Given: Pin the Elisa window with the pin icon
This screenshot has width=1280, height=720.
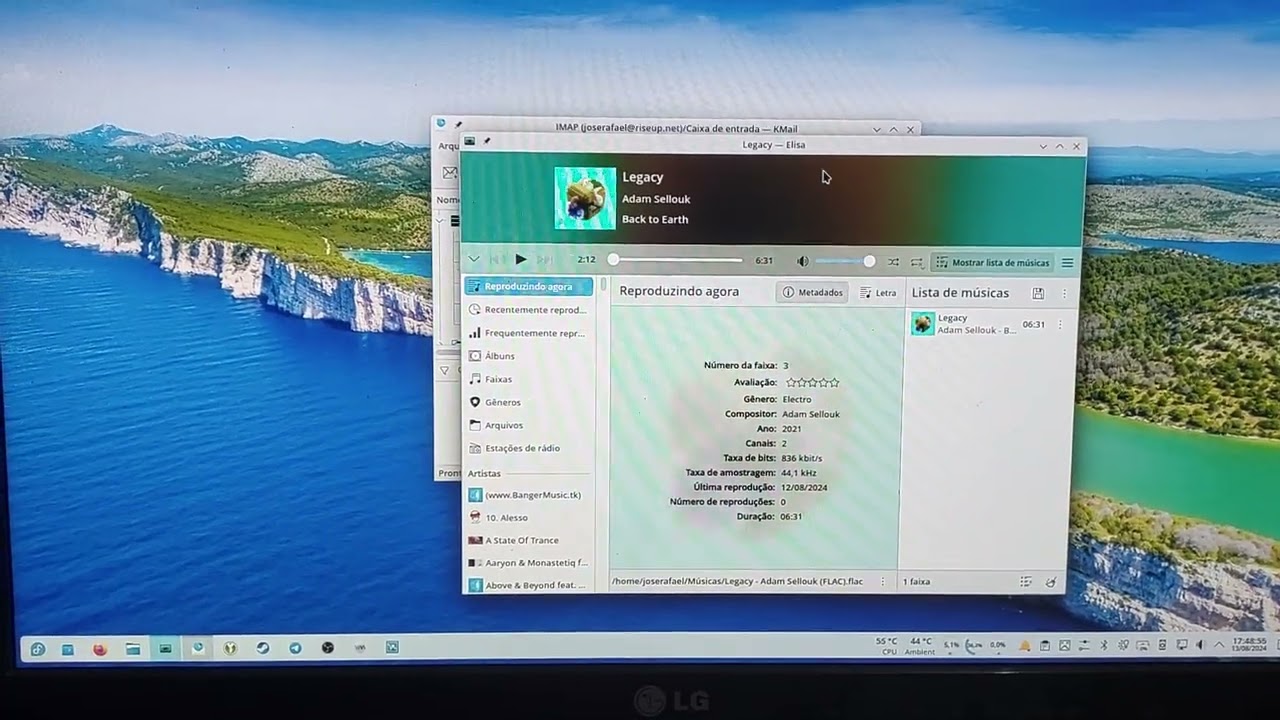Looking at the screenshot, I should point(487,142).
